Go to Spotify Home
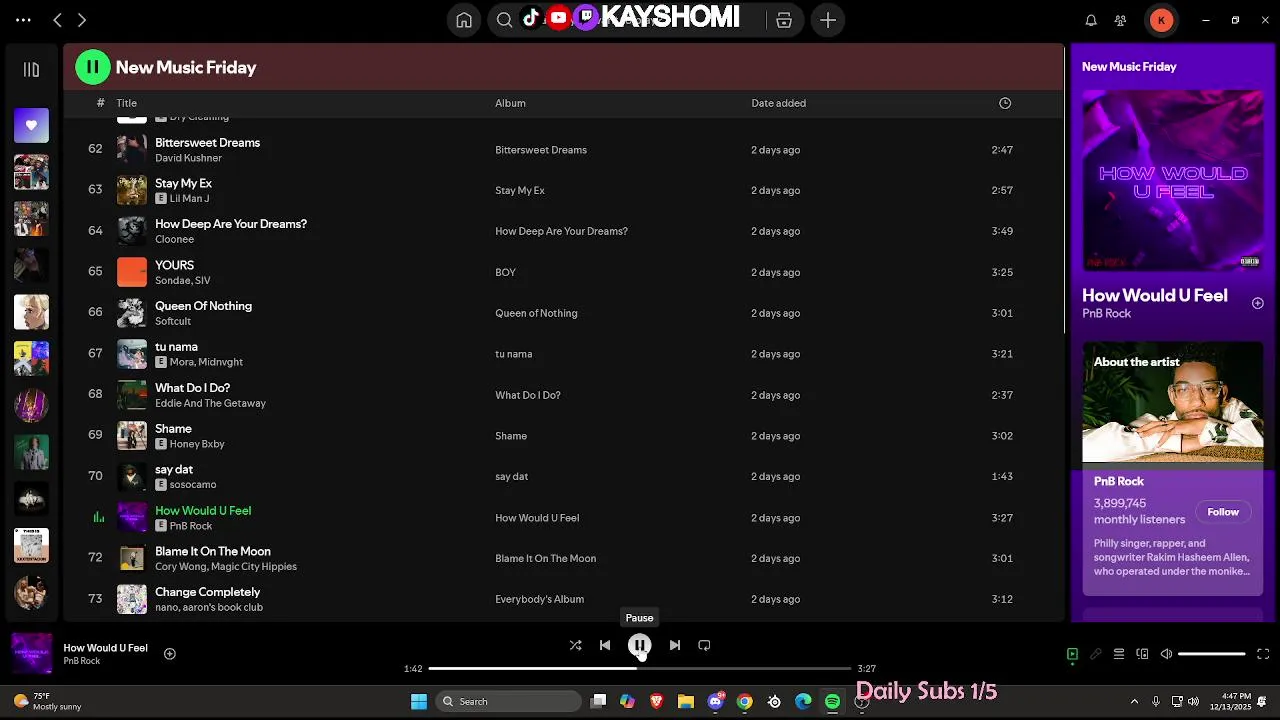 click(x=464, y=20)
